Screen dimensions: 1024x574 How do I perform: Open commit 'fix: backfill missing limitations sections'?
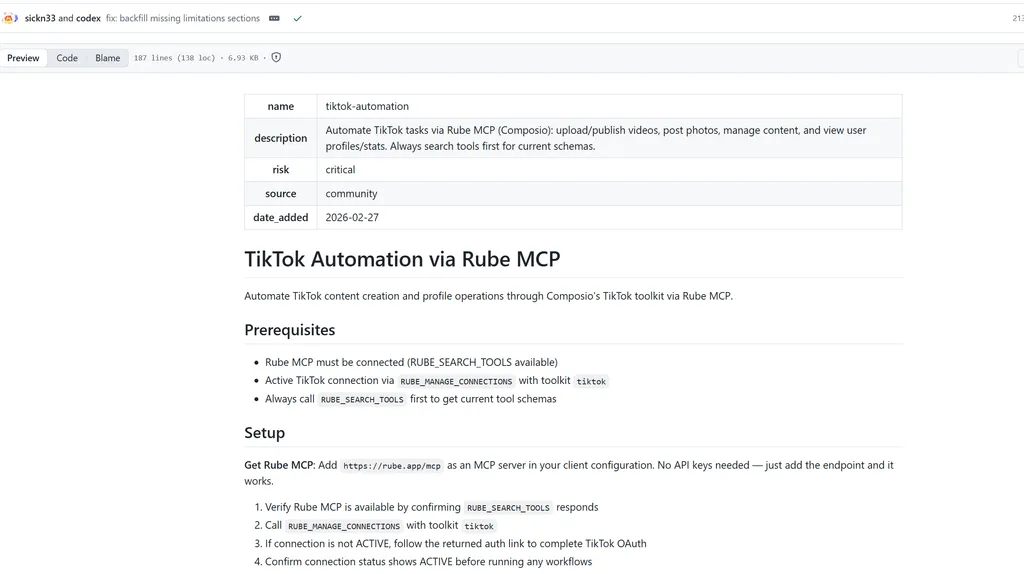pos(183,18)
